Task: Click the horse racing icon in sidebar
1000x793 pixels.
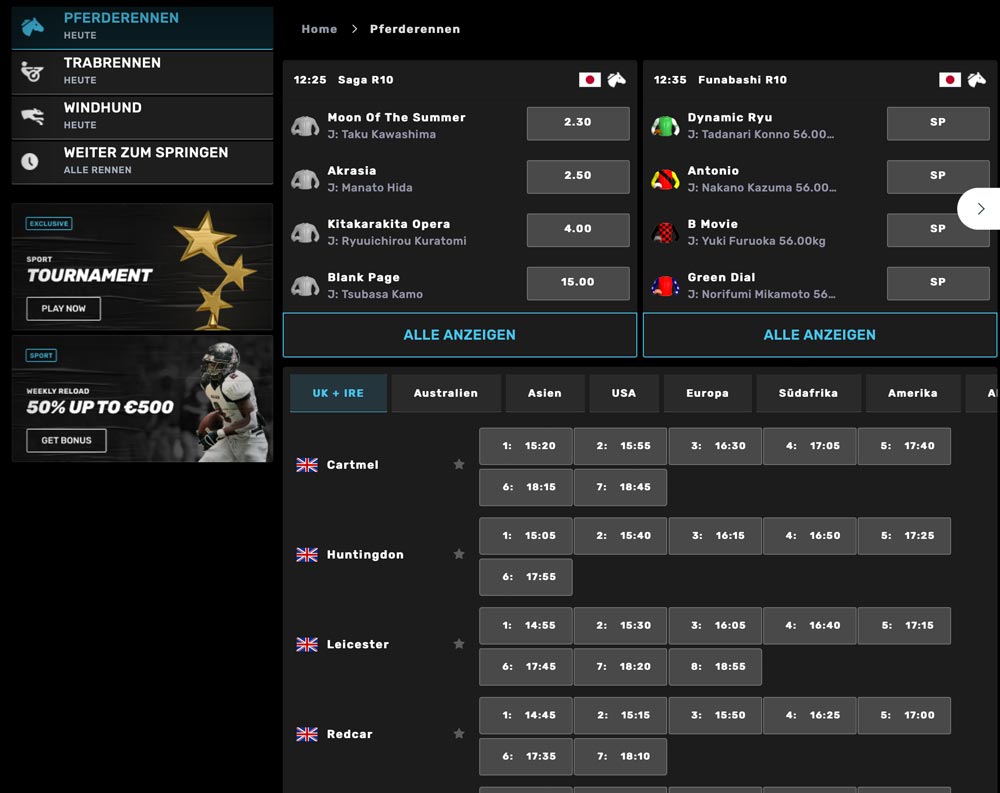Action: (33, 27)
